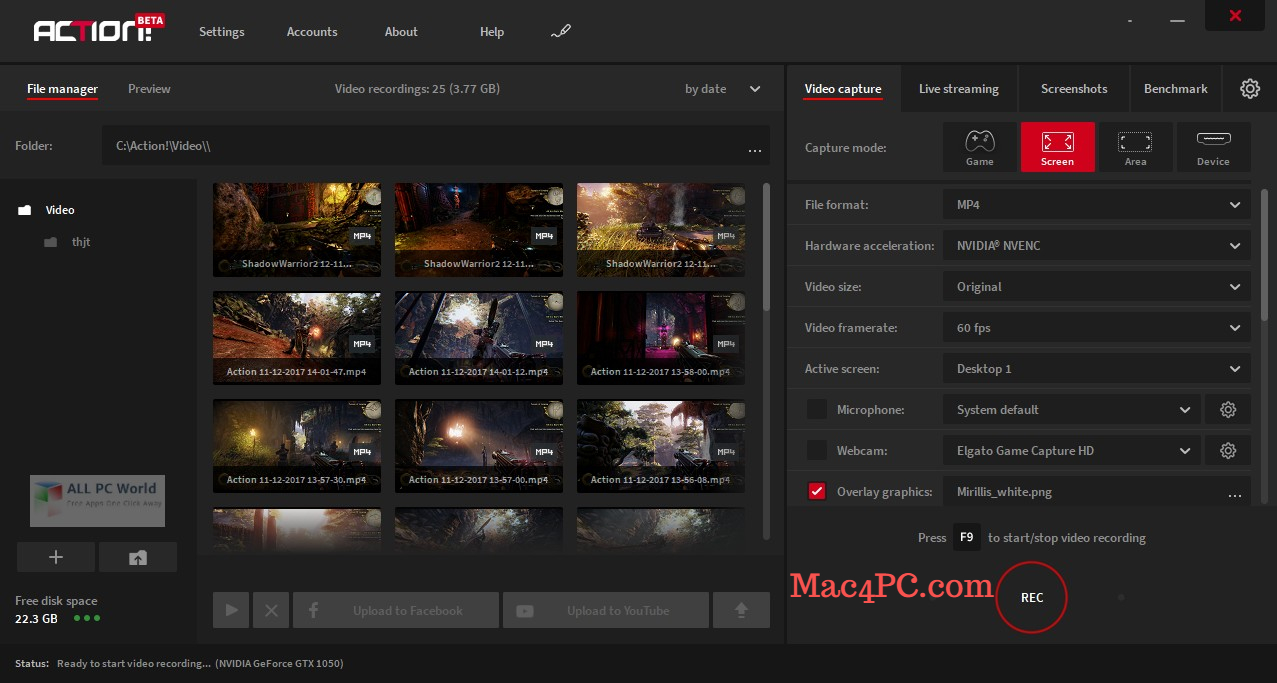Click the import folder button
Screen dimensions: 1277x683
pyautogui.click(x=138, y=557)
